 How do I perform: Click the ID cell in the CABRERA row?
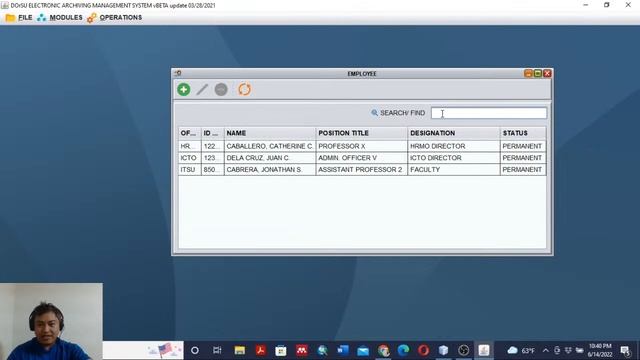tap(213, 169)
